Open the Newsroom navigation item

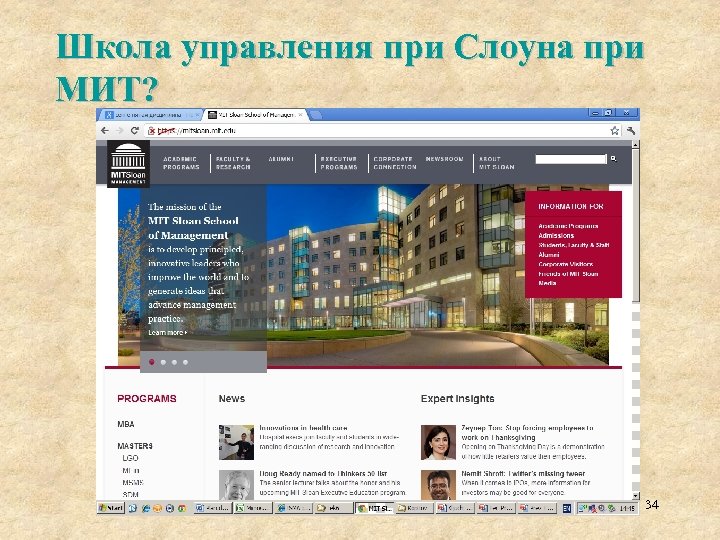tap(444, 159)
